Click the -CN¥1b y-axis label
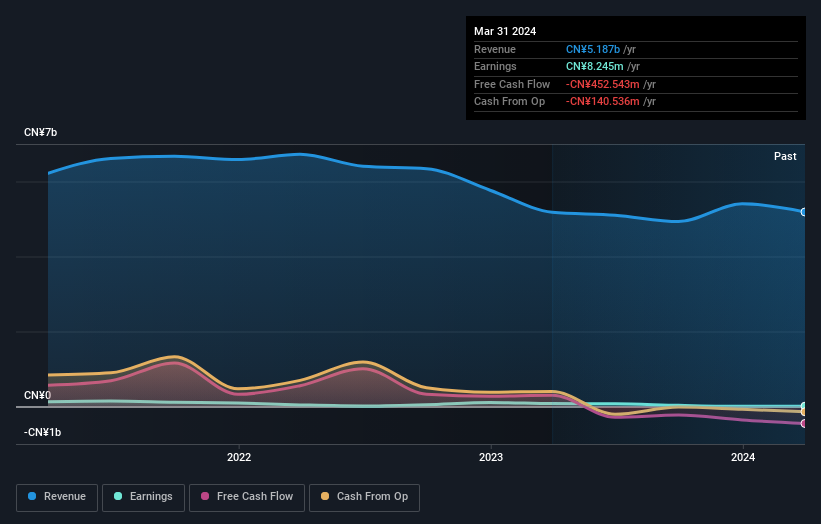This screenshot has height=524, width=821. 42,432
